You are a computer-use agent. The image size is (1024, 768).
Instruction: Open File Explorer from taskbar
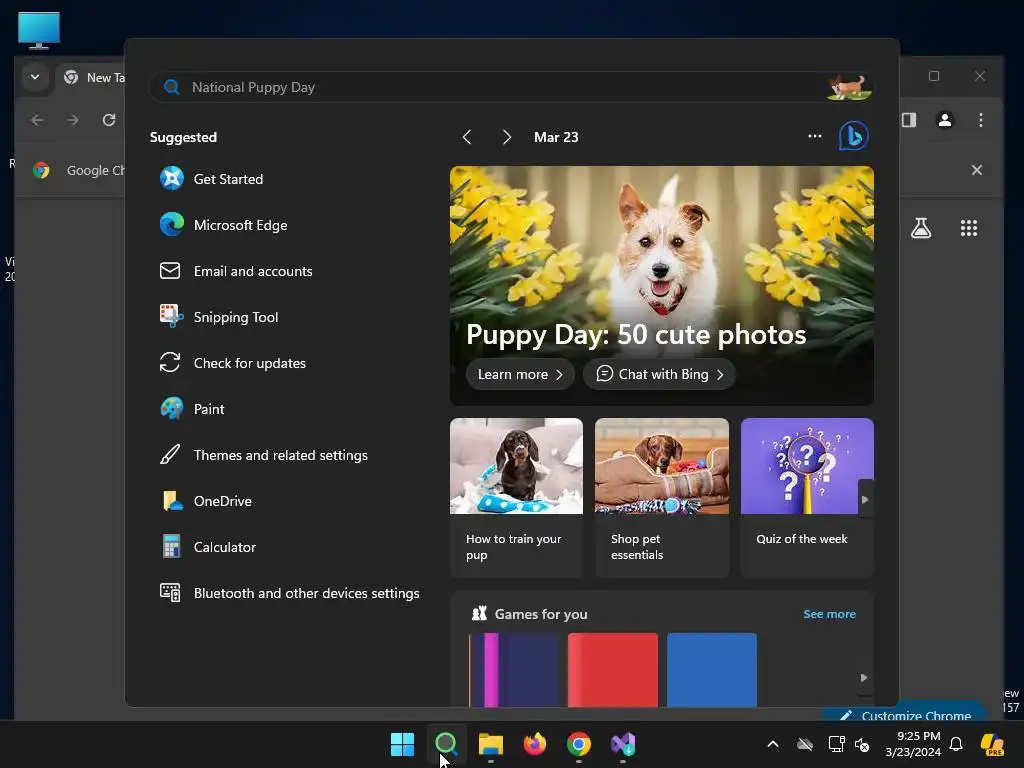[490, 744]
